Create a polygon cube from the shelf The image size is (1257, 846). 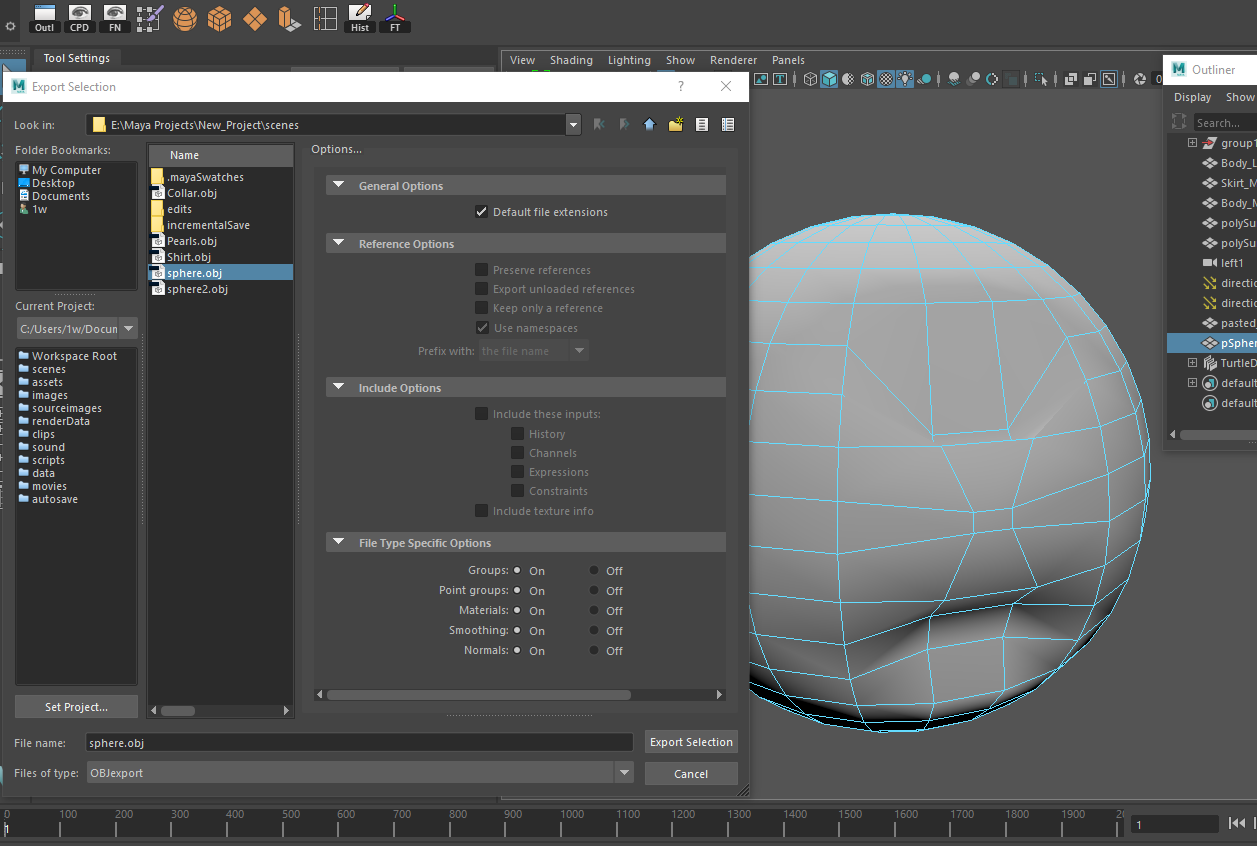219,18
